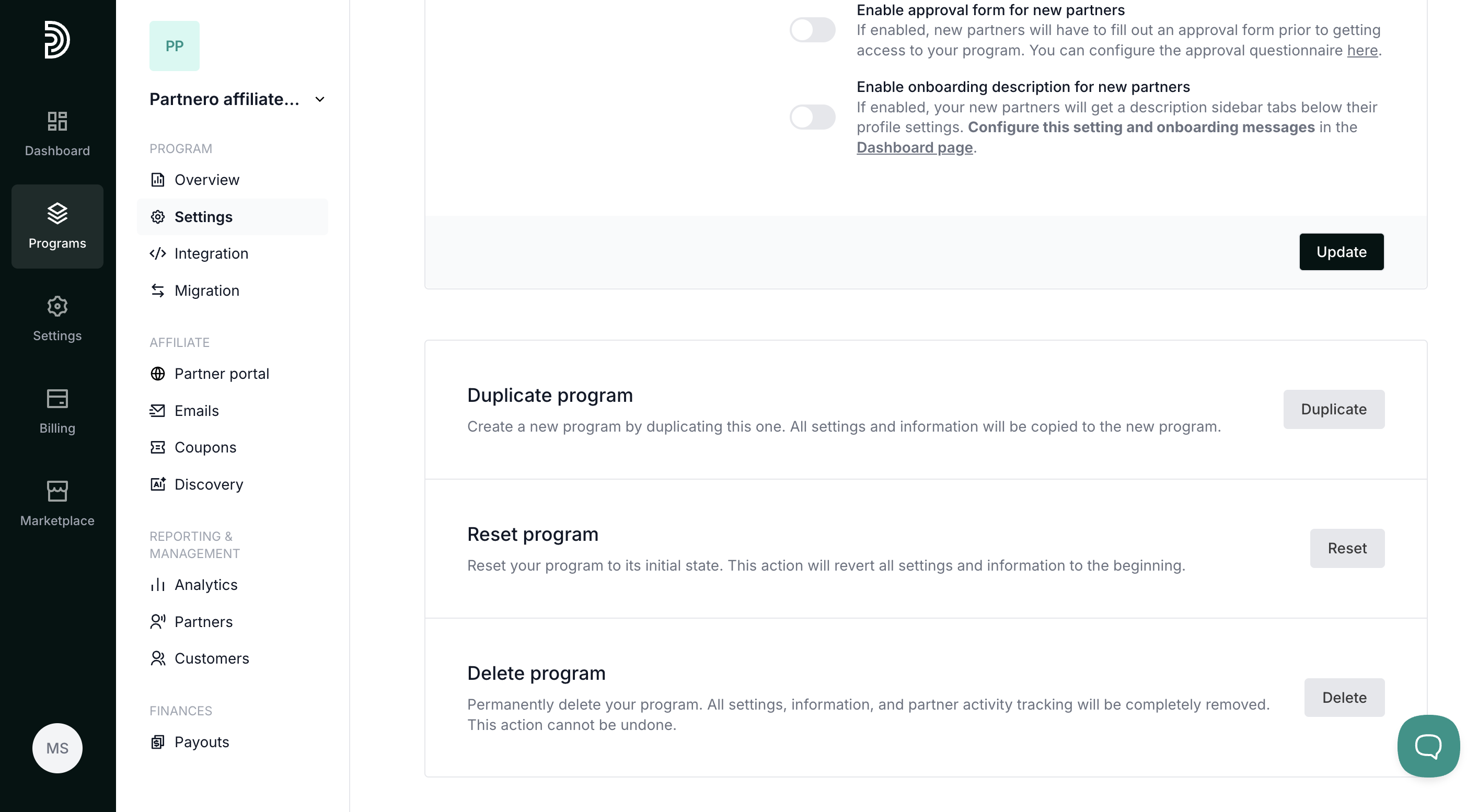1478x812 pixels.
Task: Select Coupons in the sidebar
Action: point(205,447)
